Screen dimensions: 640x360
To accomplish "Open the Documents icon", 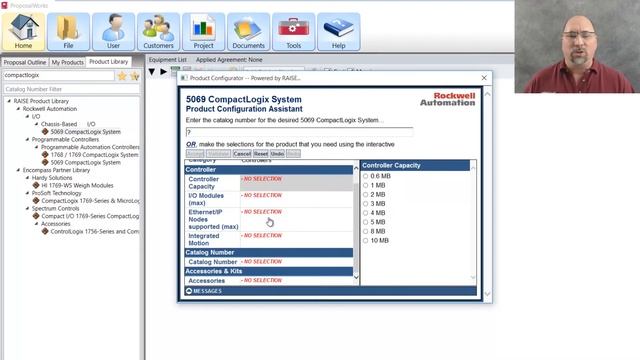I will pyautogui.click(x=248, y=31).
